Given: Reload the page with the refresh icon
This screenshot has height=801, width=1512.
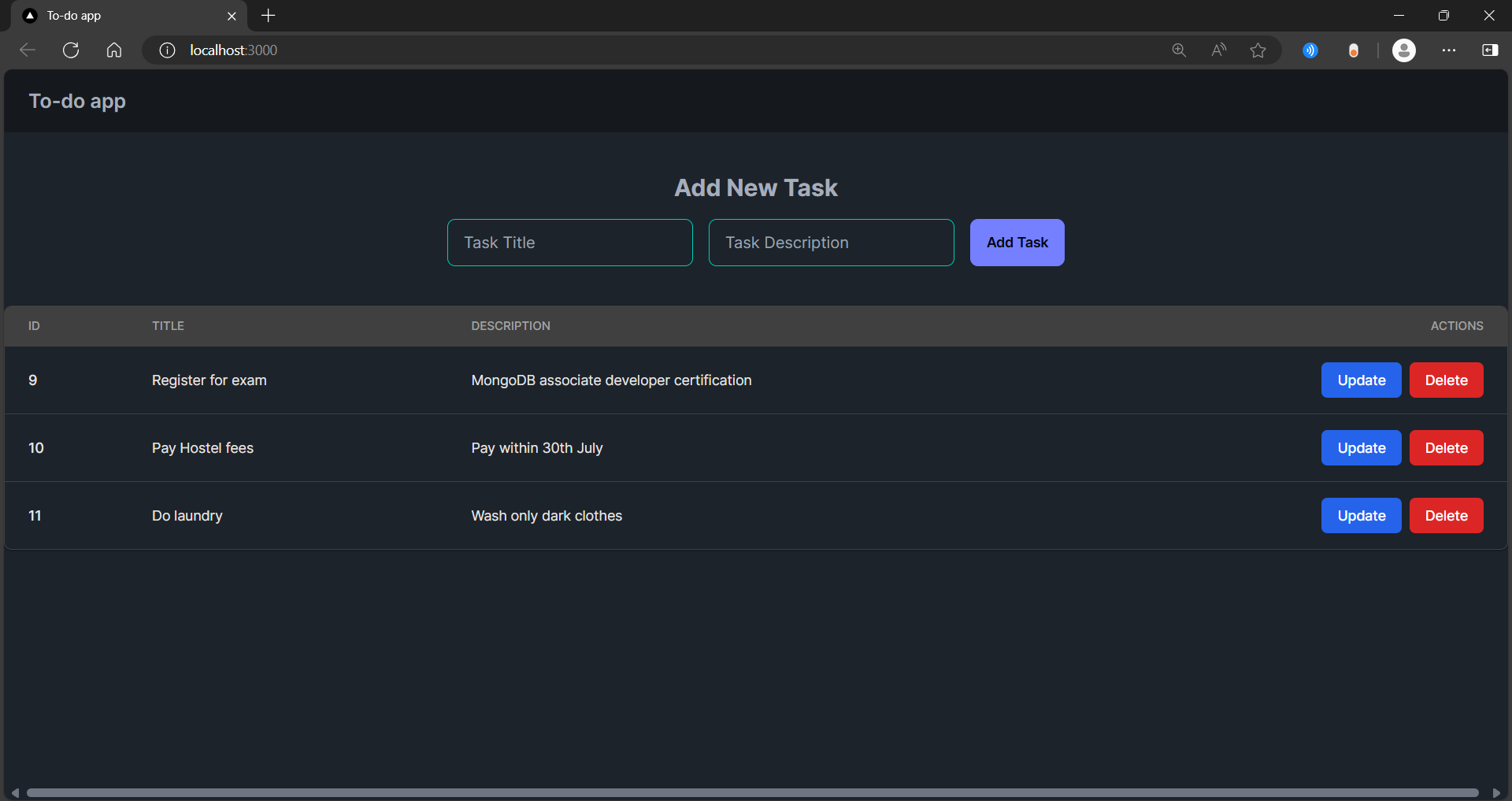Looking at the screenshot, I should [x=71, y=50].
